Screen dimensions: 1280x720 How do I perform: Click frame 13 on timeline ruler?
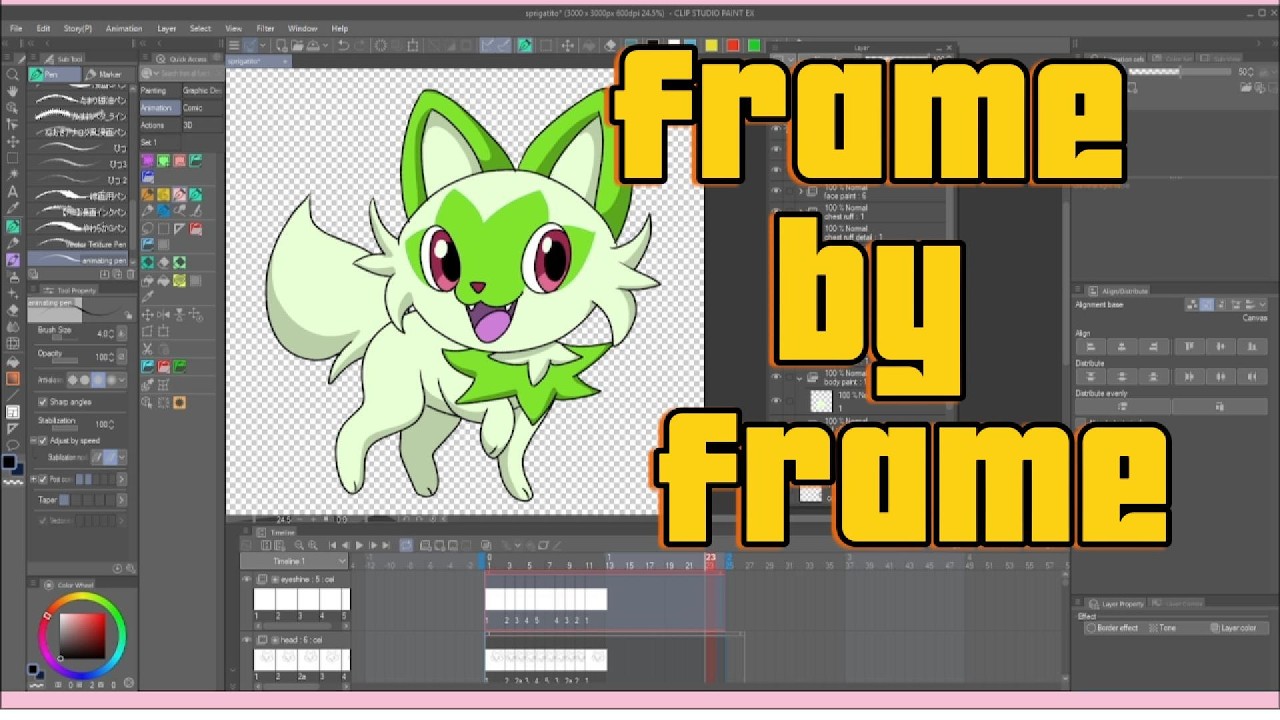tap(610, 565)
